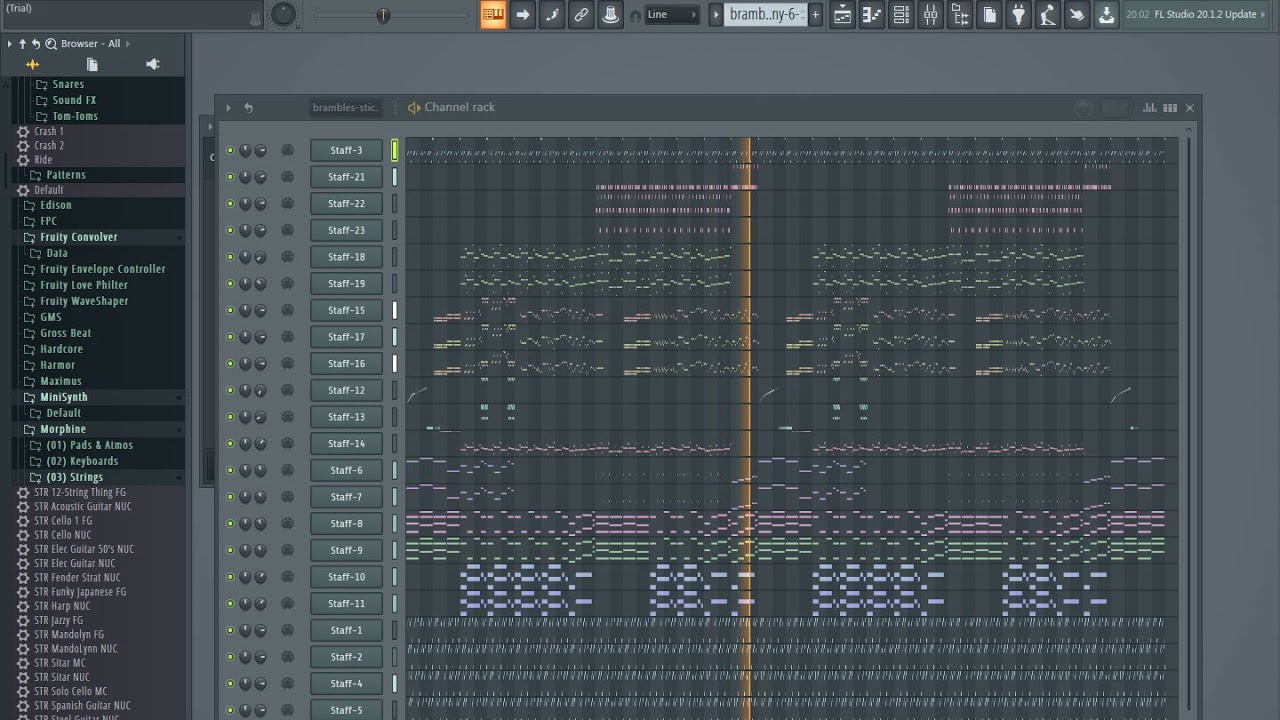Screen dimensions: 1280x720
Task: Open the Line snap dropdown
Action: click(672, 14)
